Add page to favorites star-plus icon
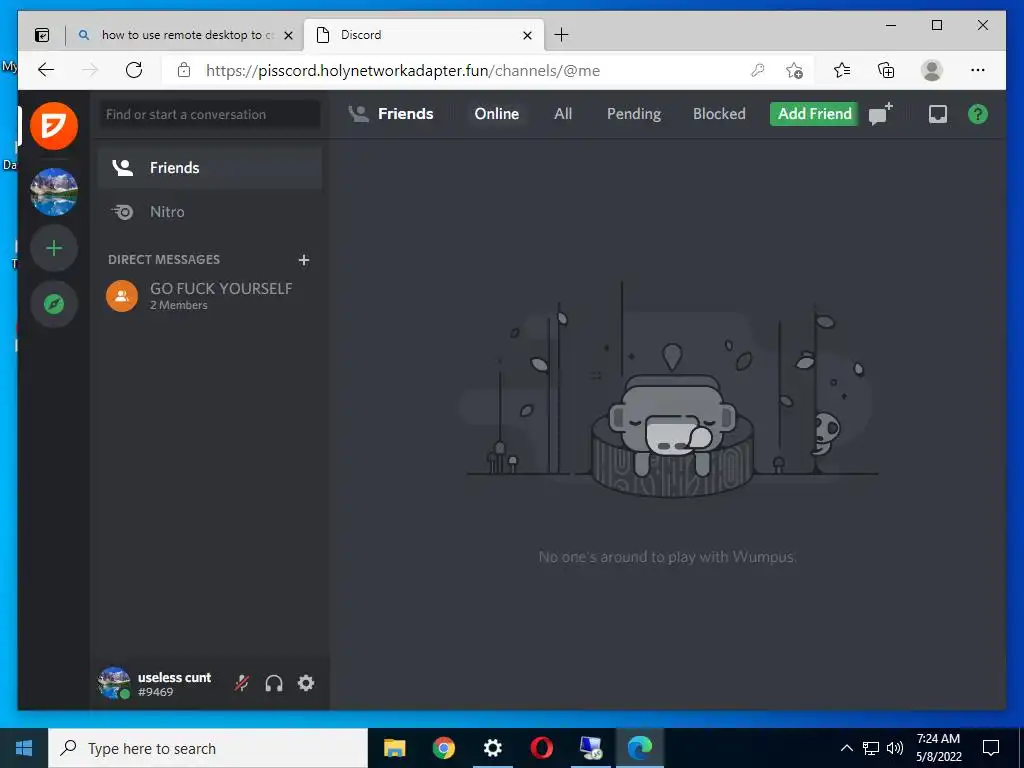1024x768 pixels. (x=794, y=70)
